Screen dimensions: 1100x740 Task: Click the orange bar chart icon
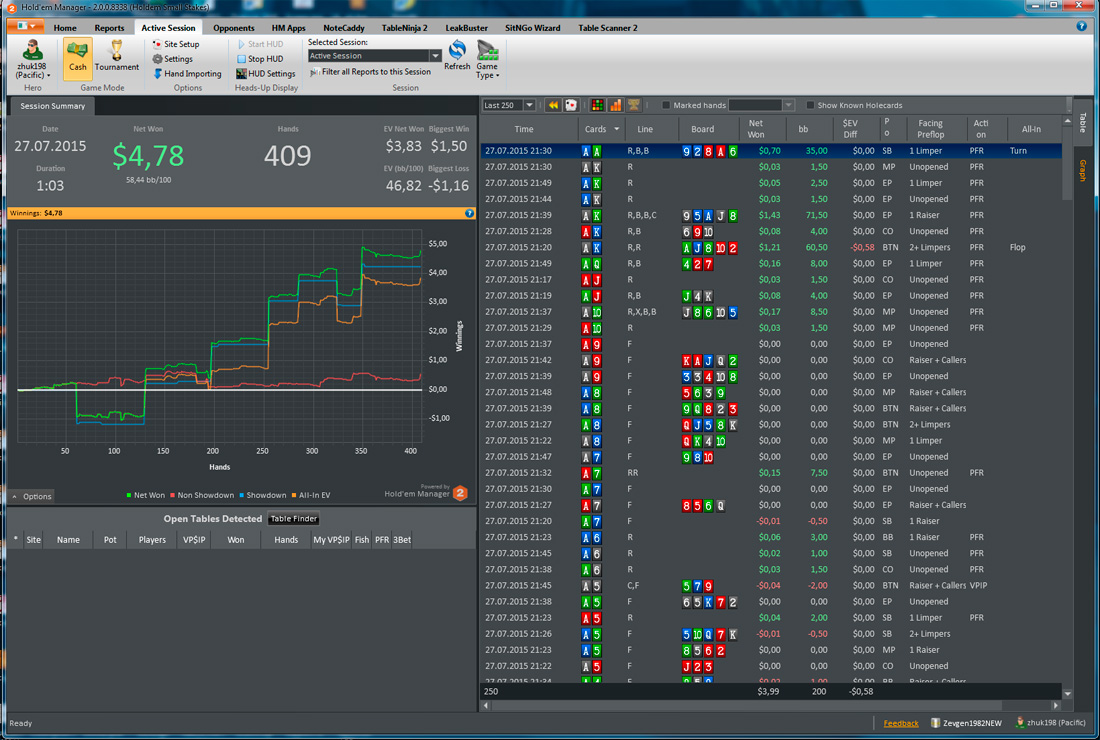615,105
